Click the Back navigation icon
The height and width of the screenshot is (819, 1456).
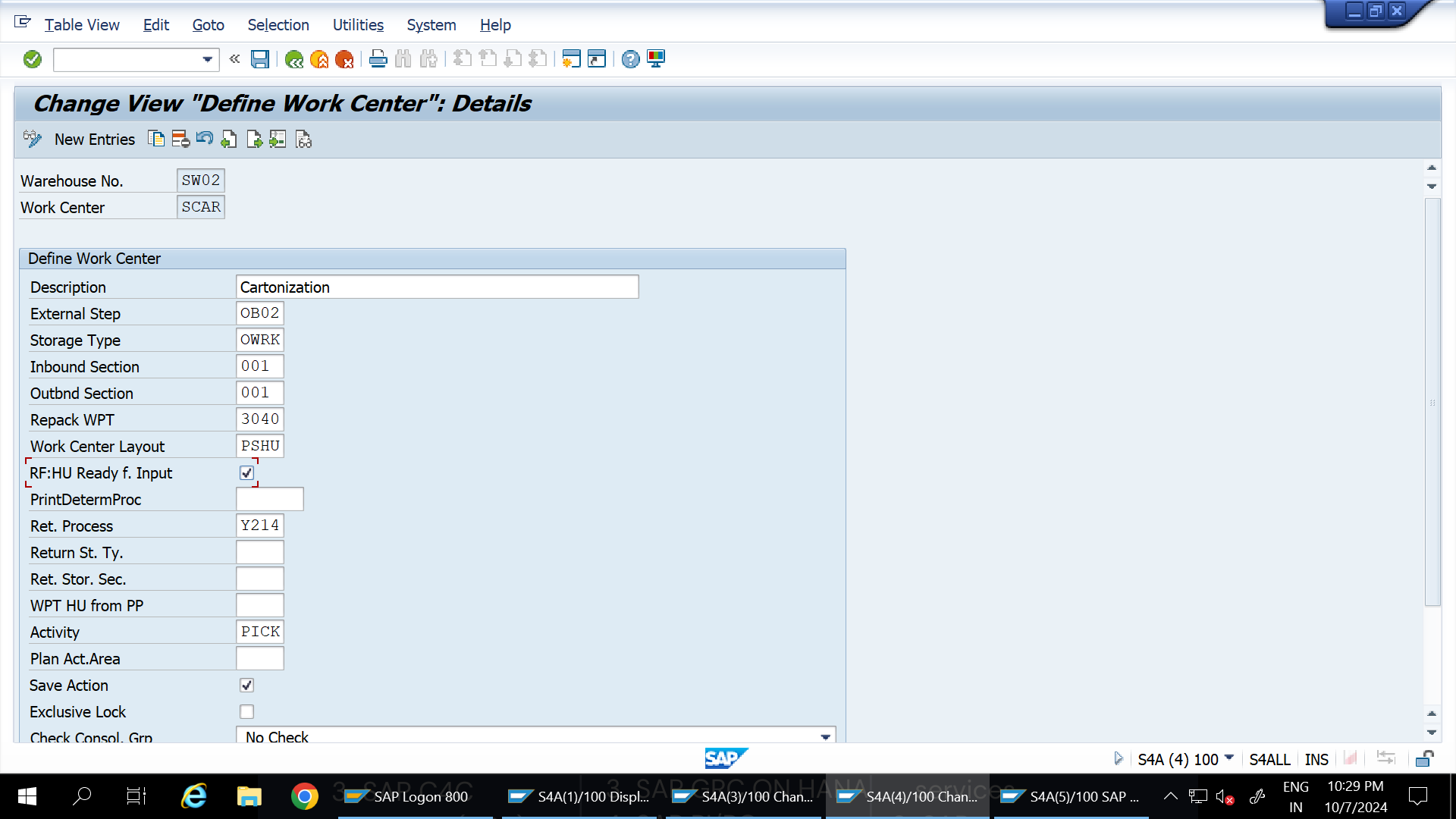[295, 59]
